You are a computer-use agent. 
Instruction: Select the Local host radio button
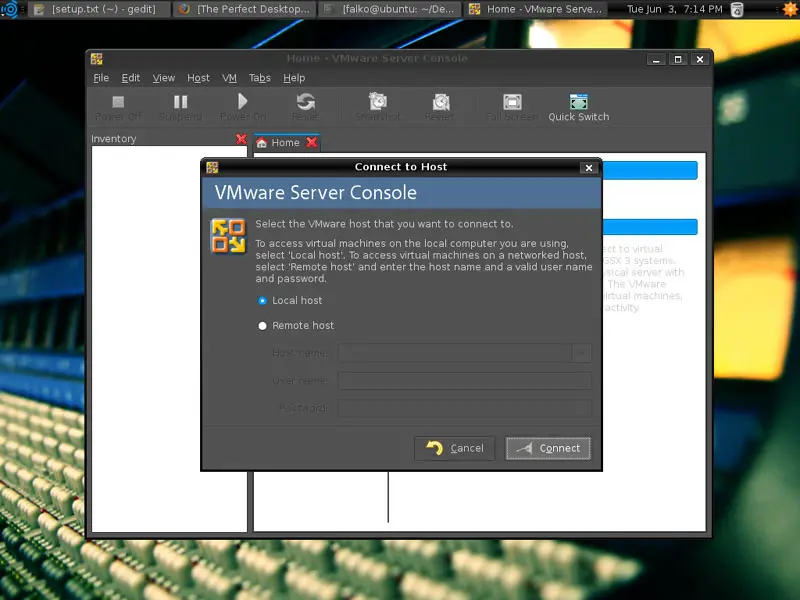(x=262, y=301)
